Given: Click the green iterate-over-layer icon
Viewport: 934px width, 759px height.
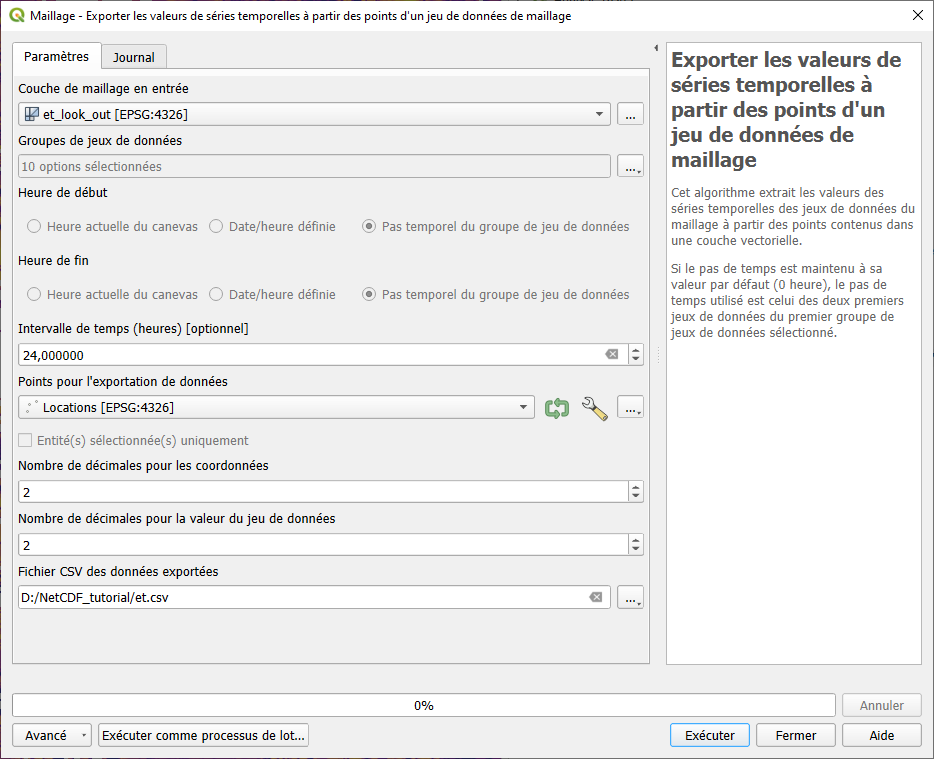Looking at the screenshot, I should point(557,408).
